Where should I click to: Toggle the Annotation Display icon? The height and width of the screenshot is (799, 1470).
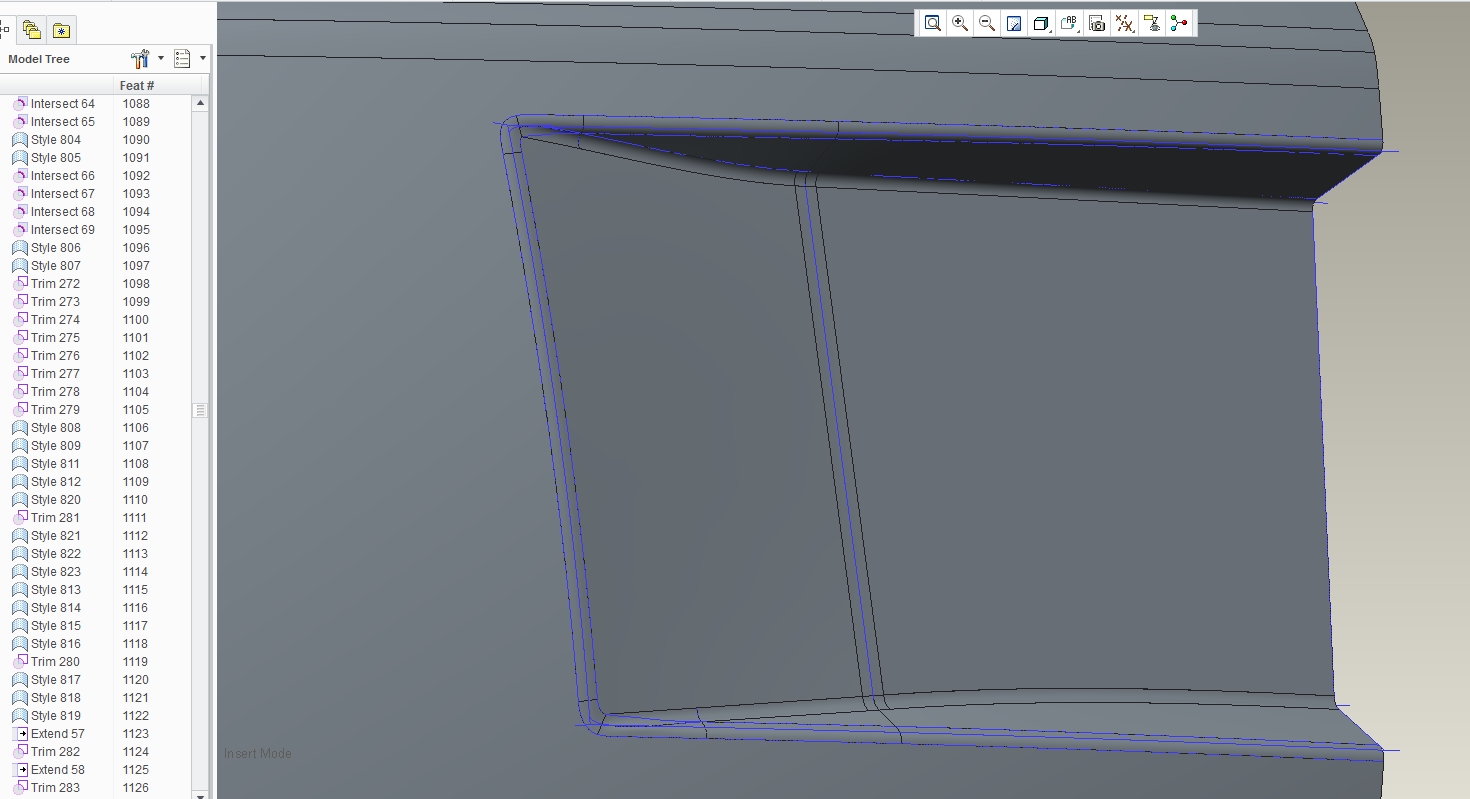click(x=1152, y=23)
